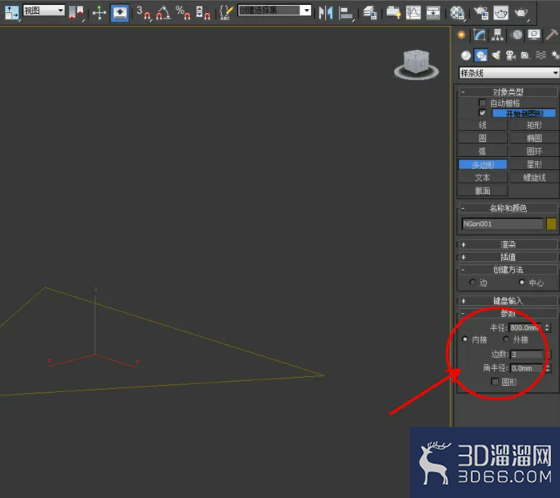
Task: Switch to the Utilities hammer tab
Action: (x=551, y=35)
